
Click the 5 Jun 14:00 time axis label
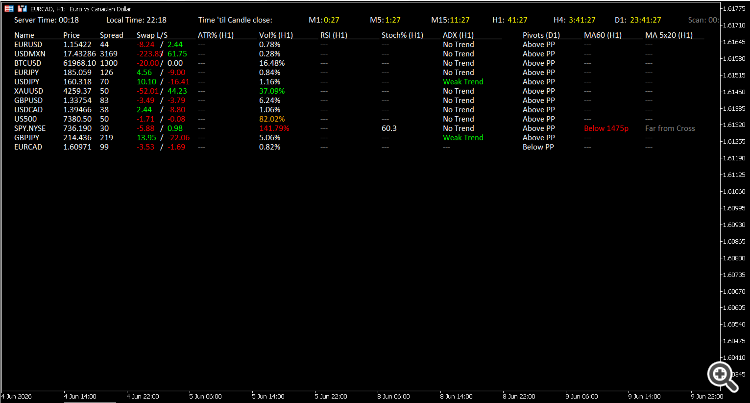coord(268,396)
